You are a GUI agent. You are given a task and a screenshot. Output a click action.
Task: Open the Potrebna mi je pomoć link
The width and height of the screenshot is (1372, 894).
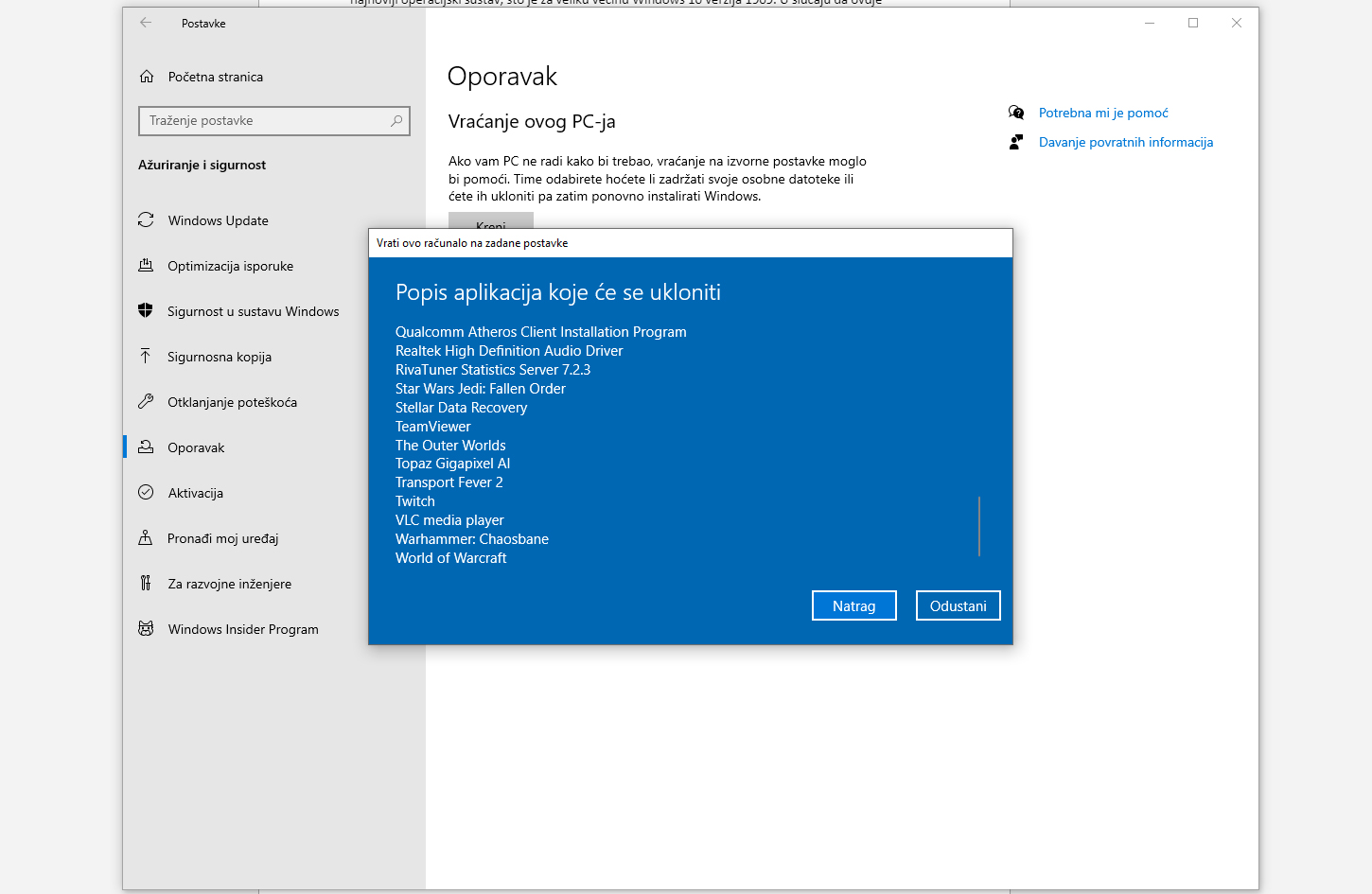tap(1103, 113)
